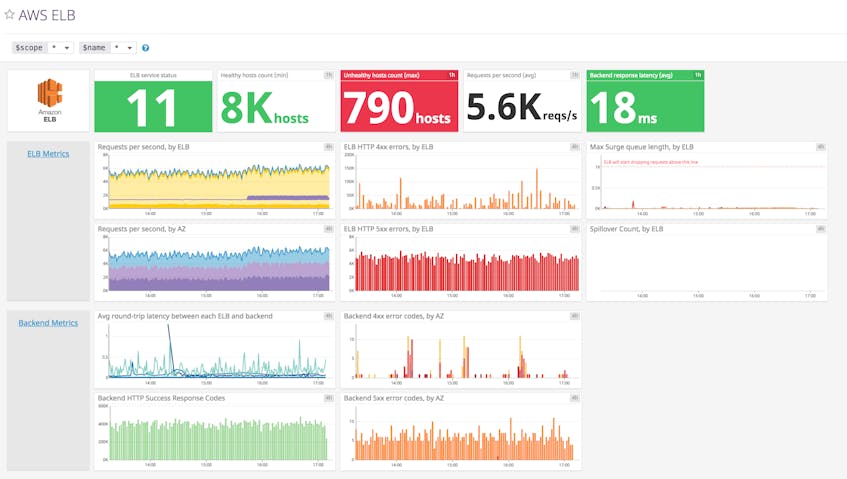This screenshot has width=847, height=479.
Task: Click 1h badge on Unhealthy hosts count
Action: pos(452,75)
